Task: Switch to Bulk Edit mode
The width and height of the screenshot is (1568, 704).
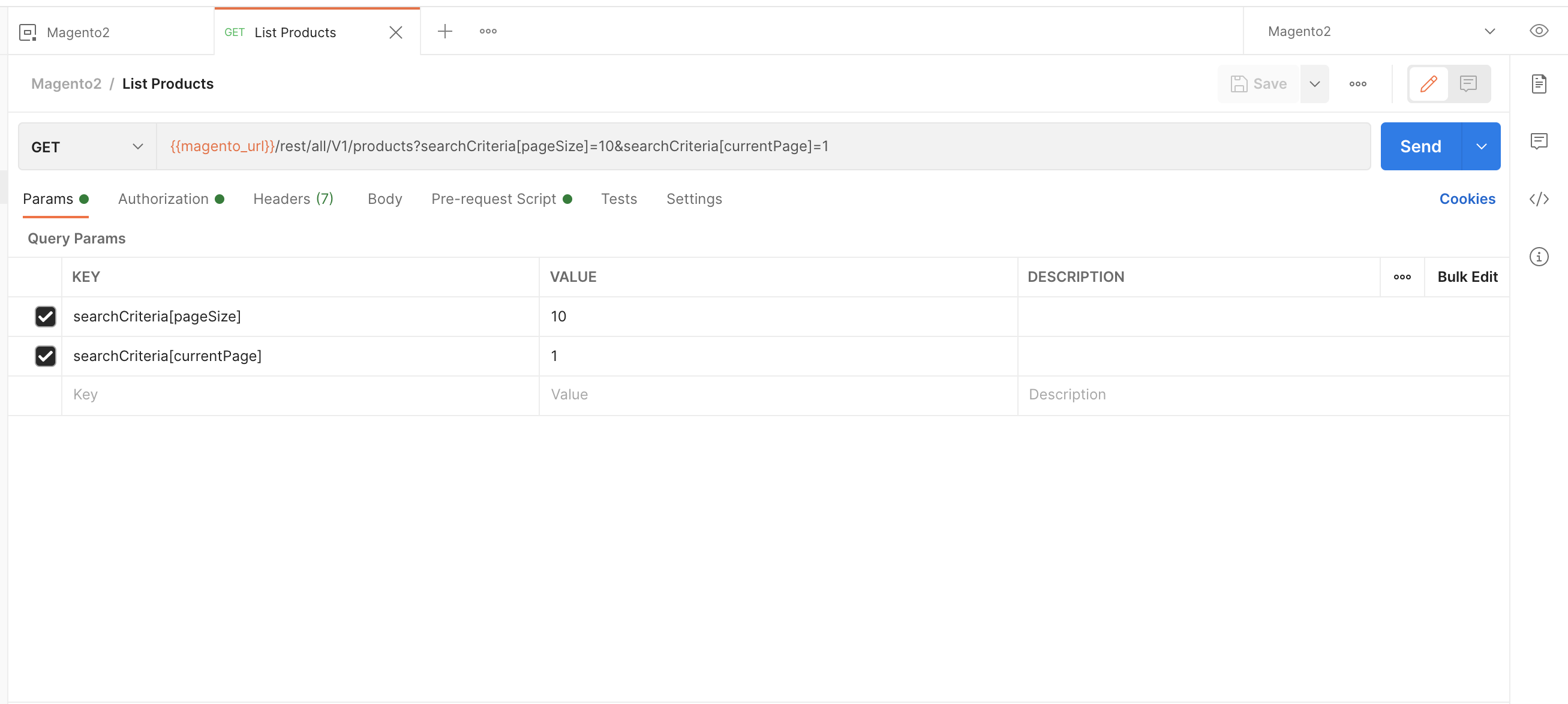Action: click(1468, 277)
